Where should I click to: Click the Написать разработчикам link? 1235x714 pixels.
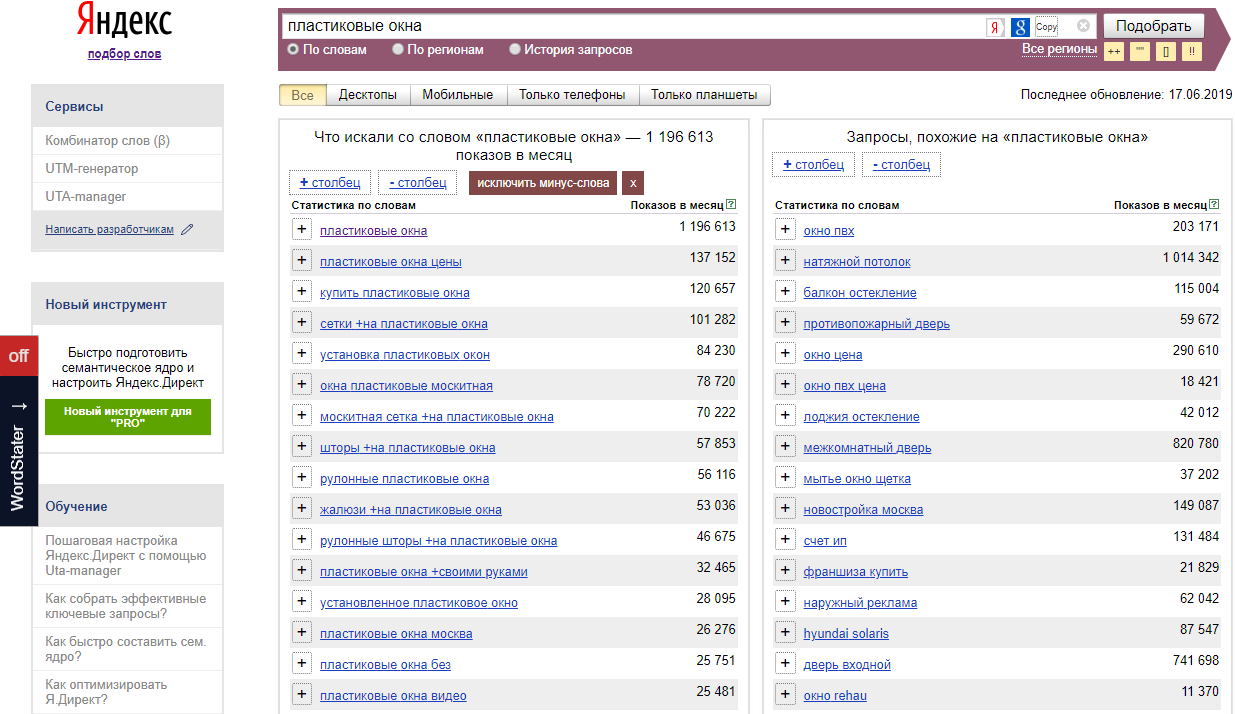[109, 229]
